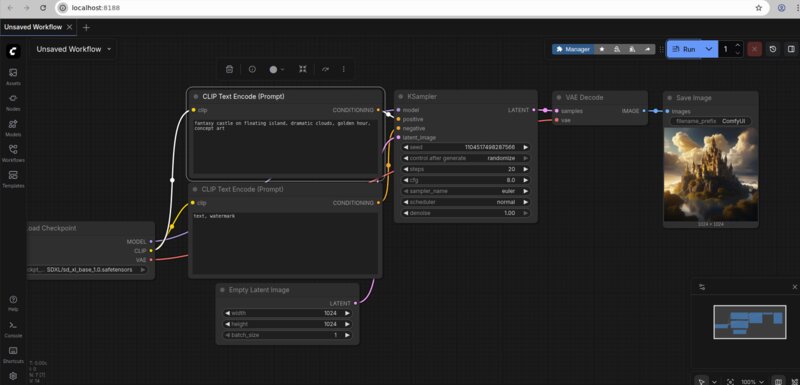
Task: Click the KSampler seed value field
Action: point(465,147)
